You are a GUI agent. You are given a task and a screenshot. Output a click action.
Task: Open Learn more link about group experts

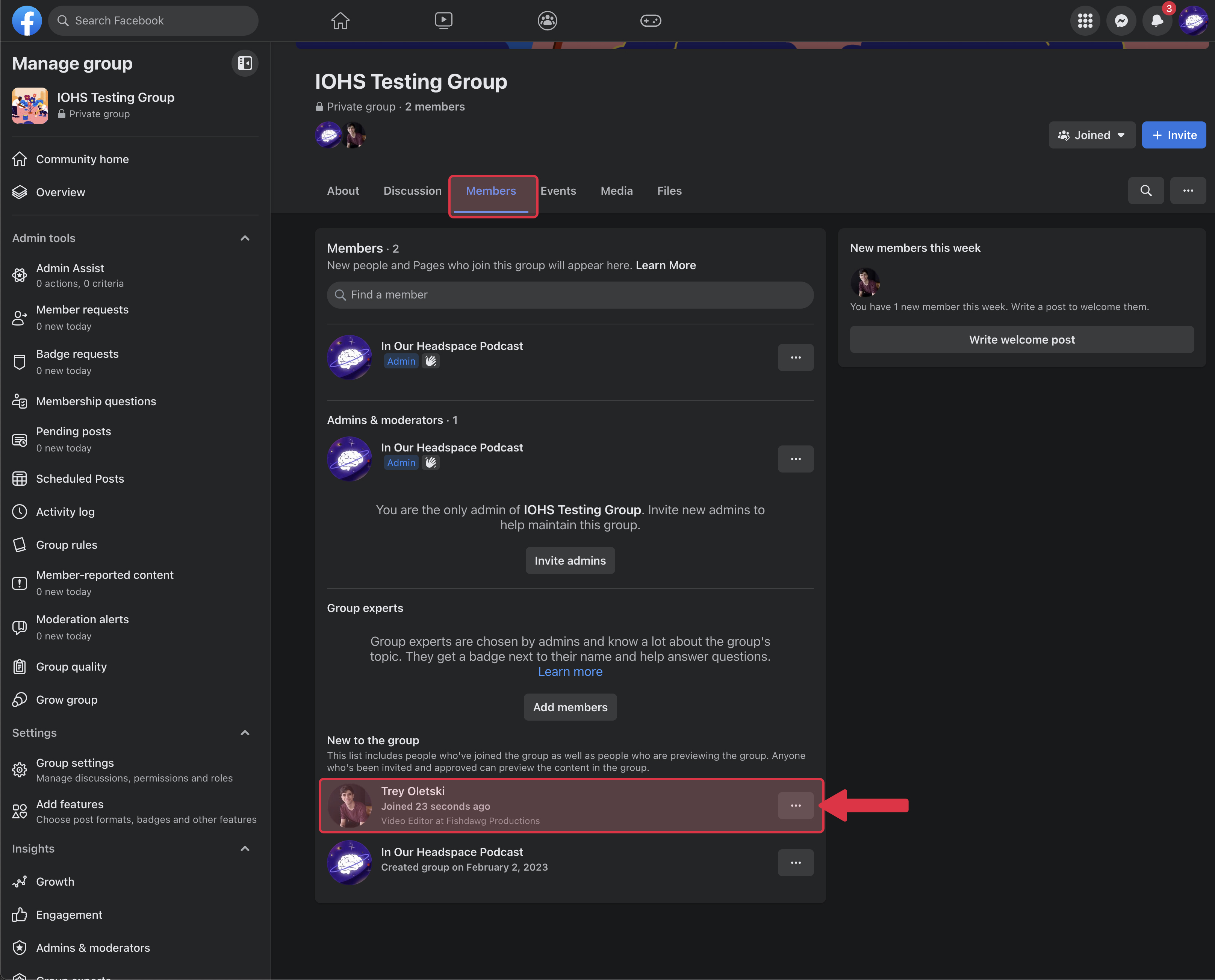tap(570, 672)
